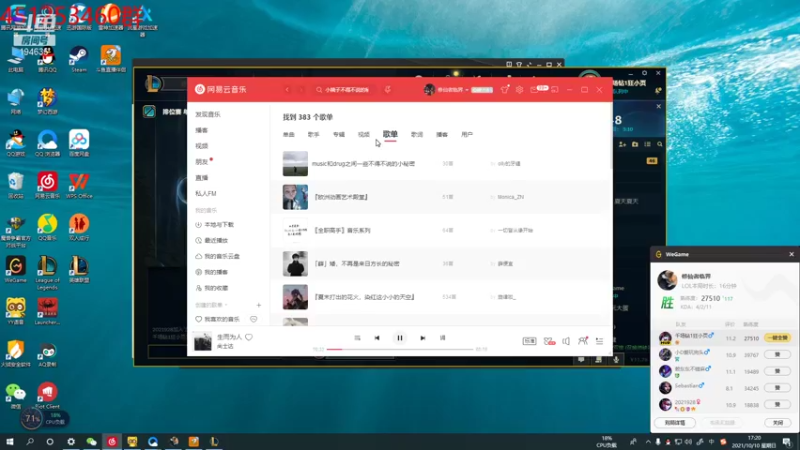Open the taskbar search magnifier

pos(30,442)
